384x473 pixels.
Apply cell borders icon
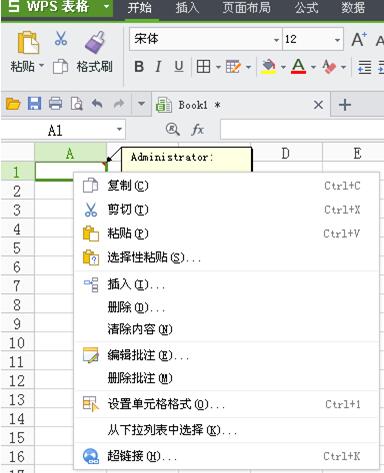click(203, 67)
